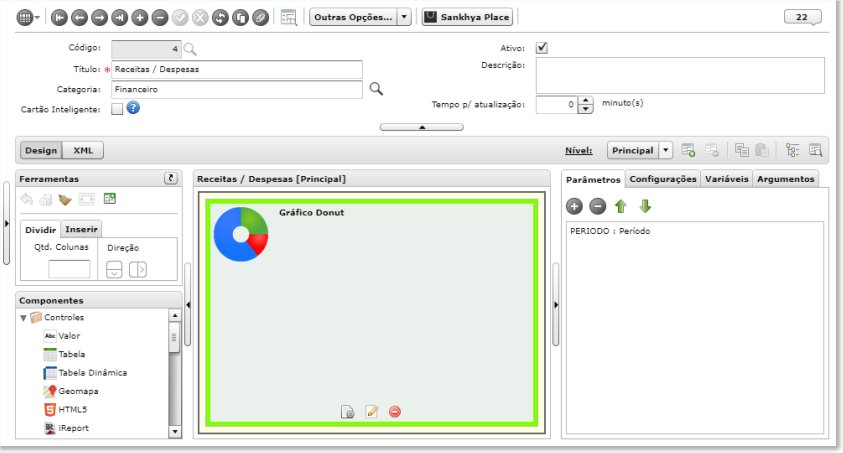Add a new level icon
The height and width of the screenshot is (453, 843).
(x=688, y=150)
